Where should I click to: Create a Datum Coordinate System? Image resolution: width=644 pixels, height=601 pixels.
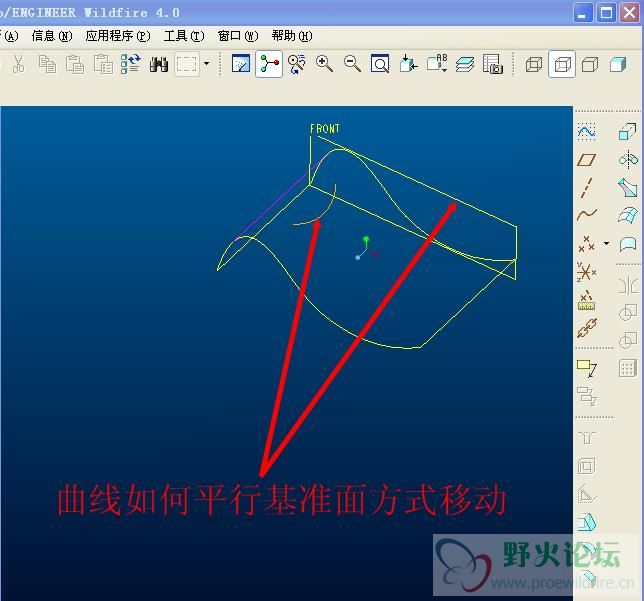586,272
